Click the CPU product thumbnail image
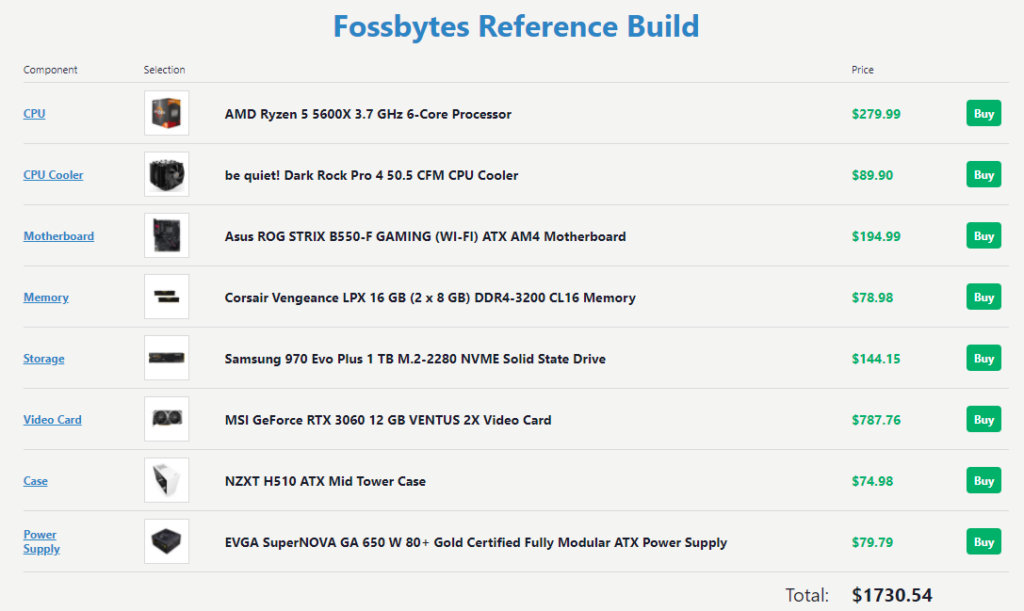The width and height of the screenshot is (1024, 611). pos(167,112)
